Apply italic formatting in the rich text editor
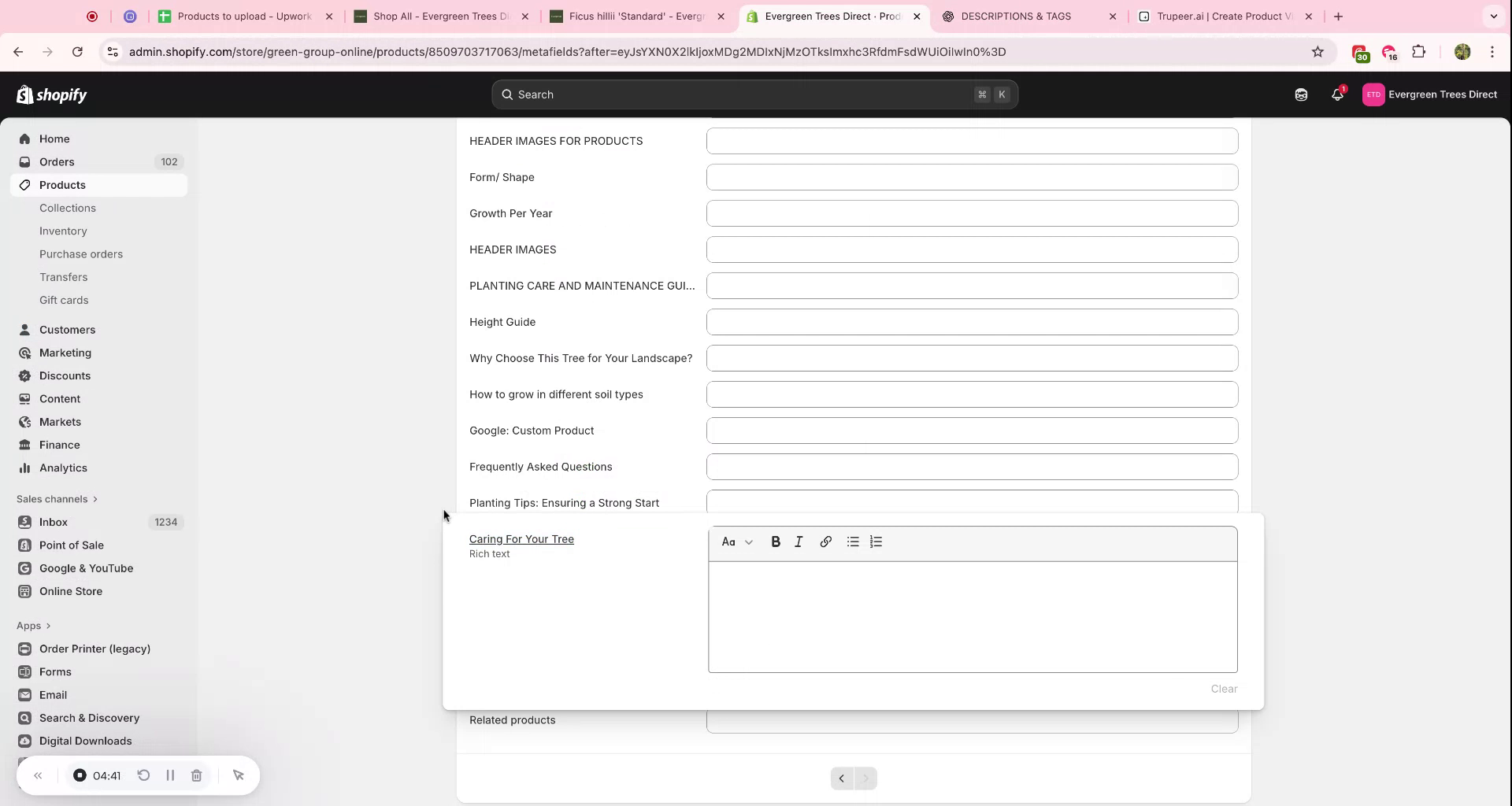Screen dimensions: 1512x806 (x=799, y=542)
